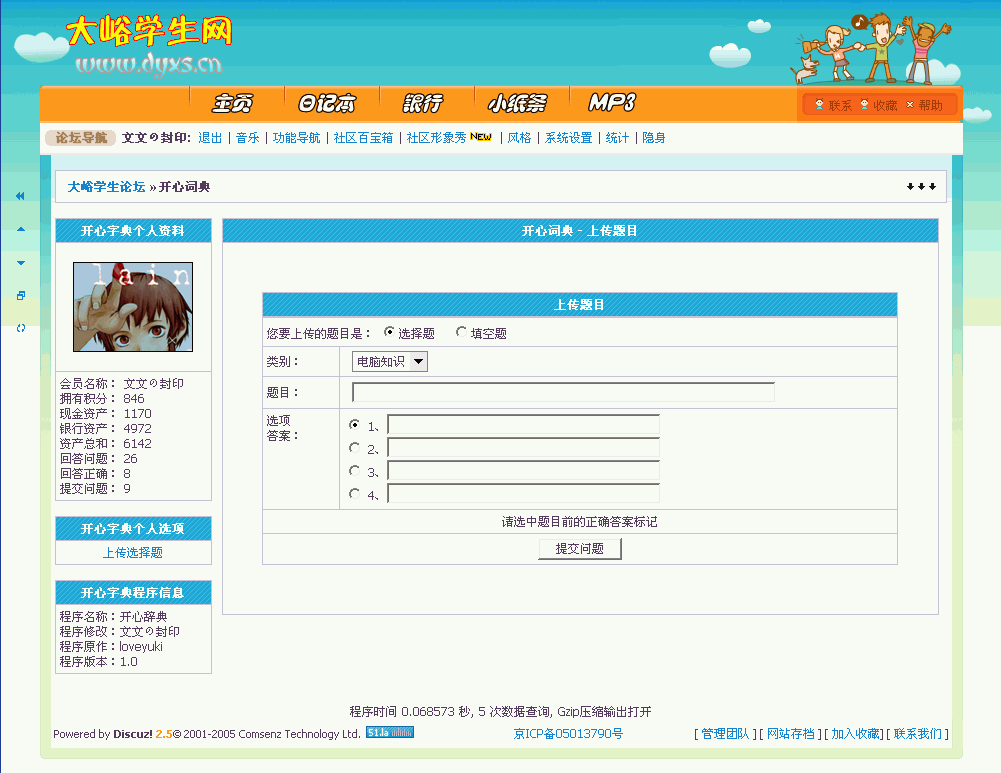Click the 拥有积分 value 846
The width and height of the screenshot is (1001, 773).
point(134,399)
